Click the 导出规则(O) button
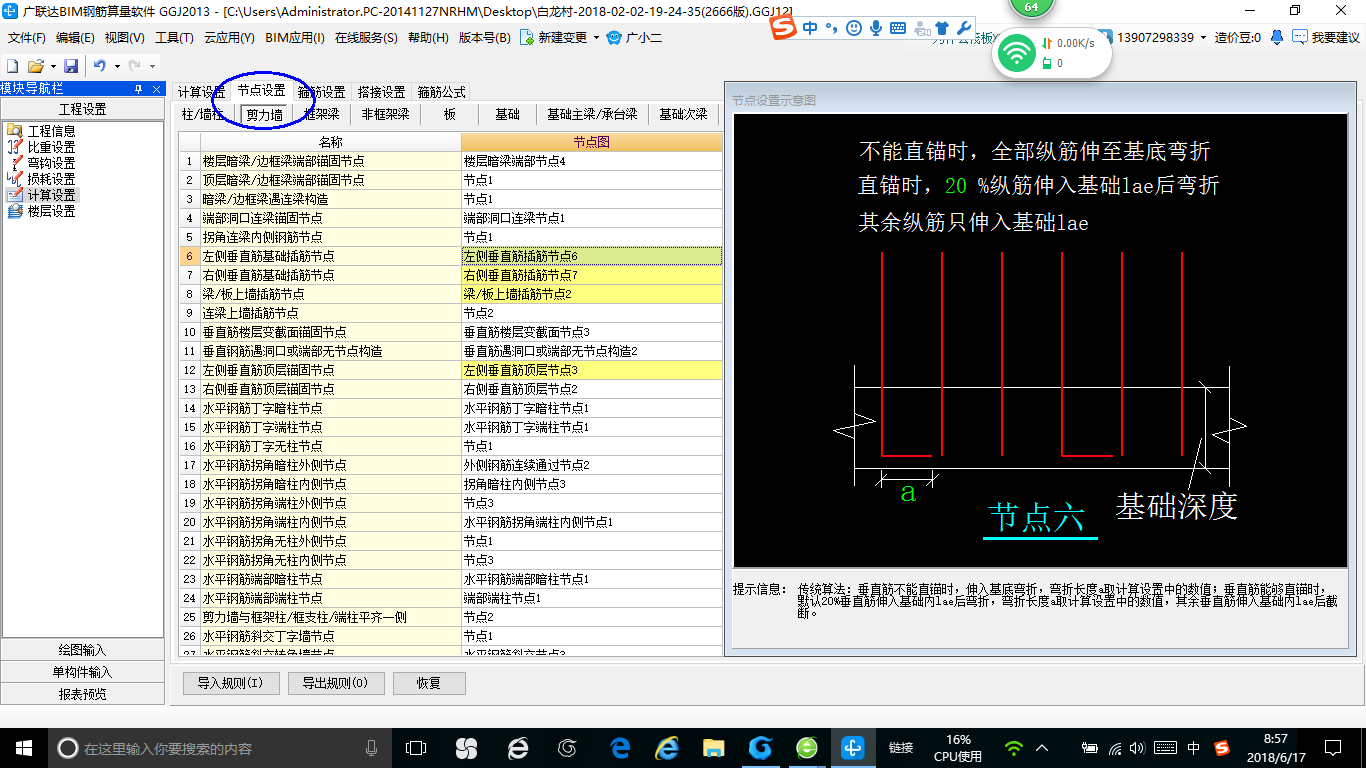1366x768 pixels. click(334, 683)
